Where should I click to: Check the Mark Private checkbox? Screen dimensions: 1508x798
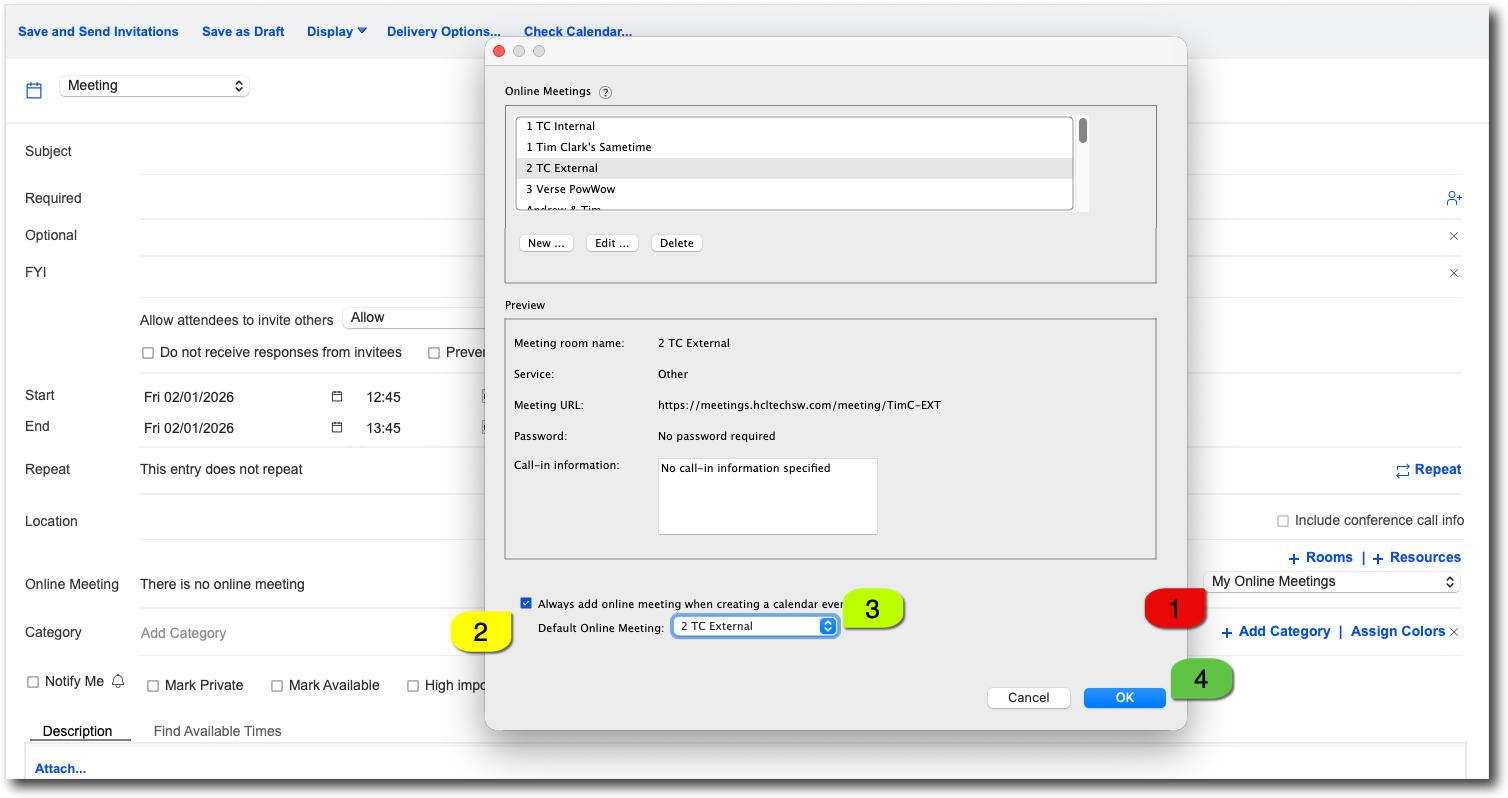[x=153, y=686]
